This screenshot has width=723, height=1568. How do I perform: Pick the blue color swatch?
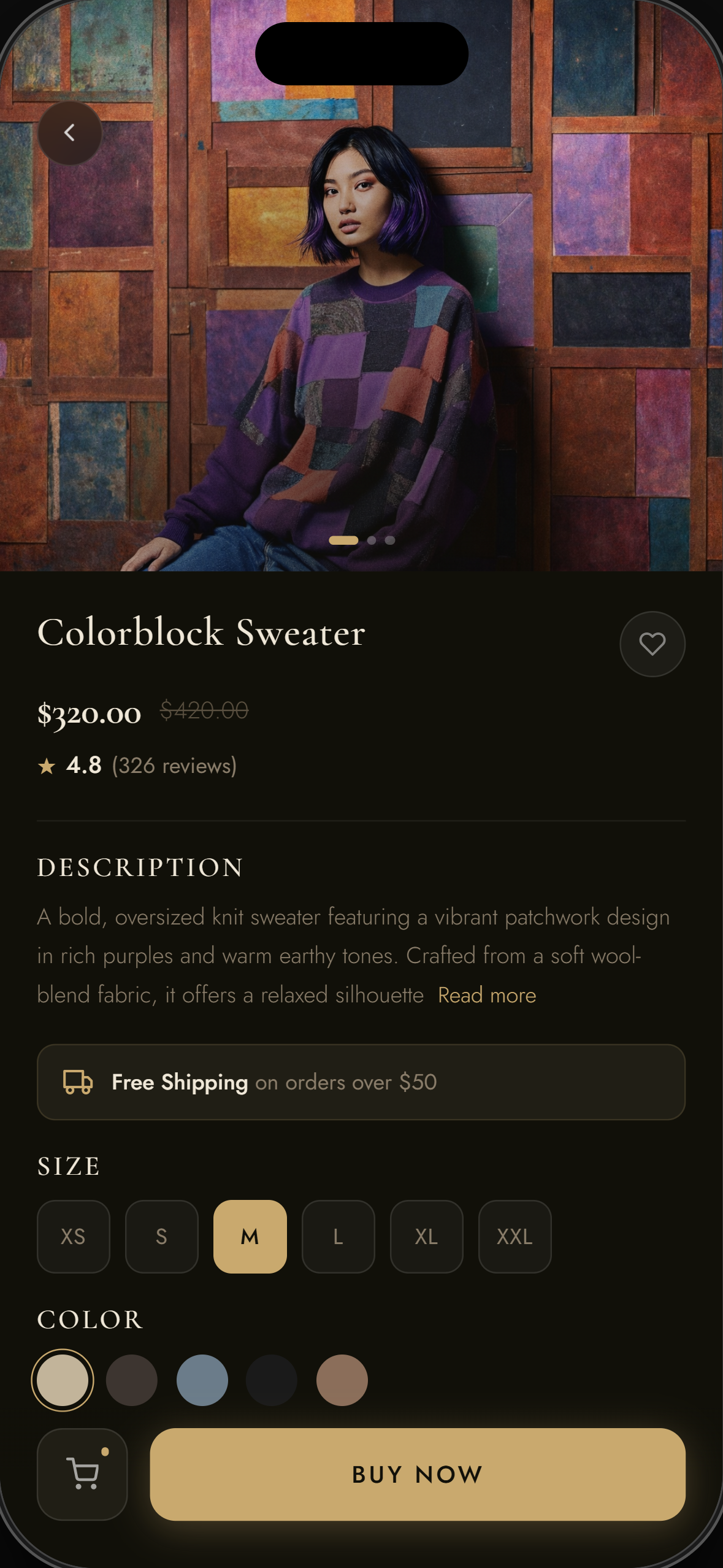point(203,1380)
